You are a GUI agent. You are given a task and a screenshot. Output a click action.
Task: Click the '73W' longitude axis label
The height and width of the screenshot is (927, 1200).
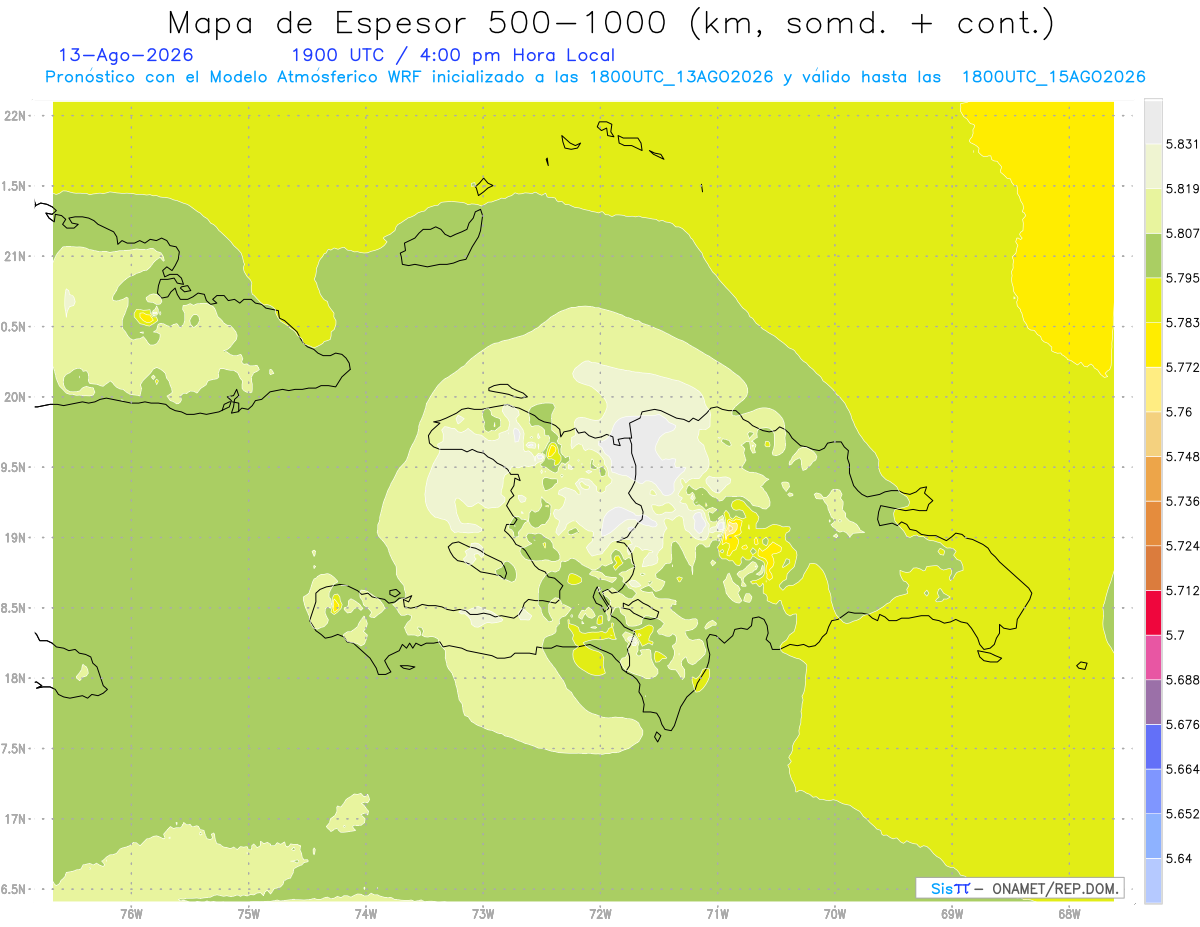coord(483,914)
